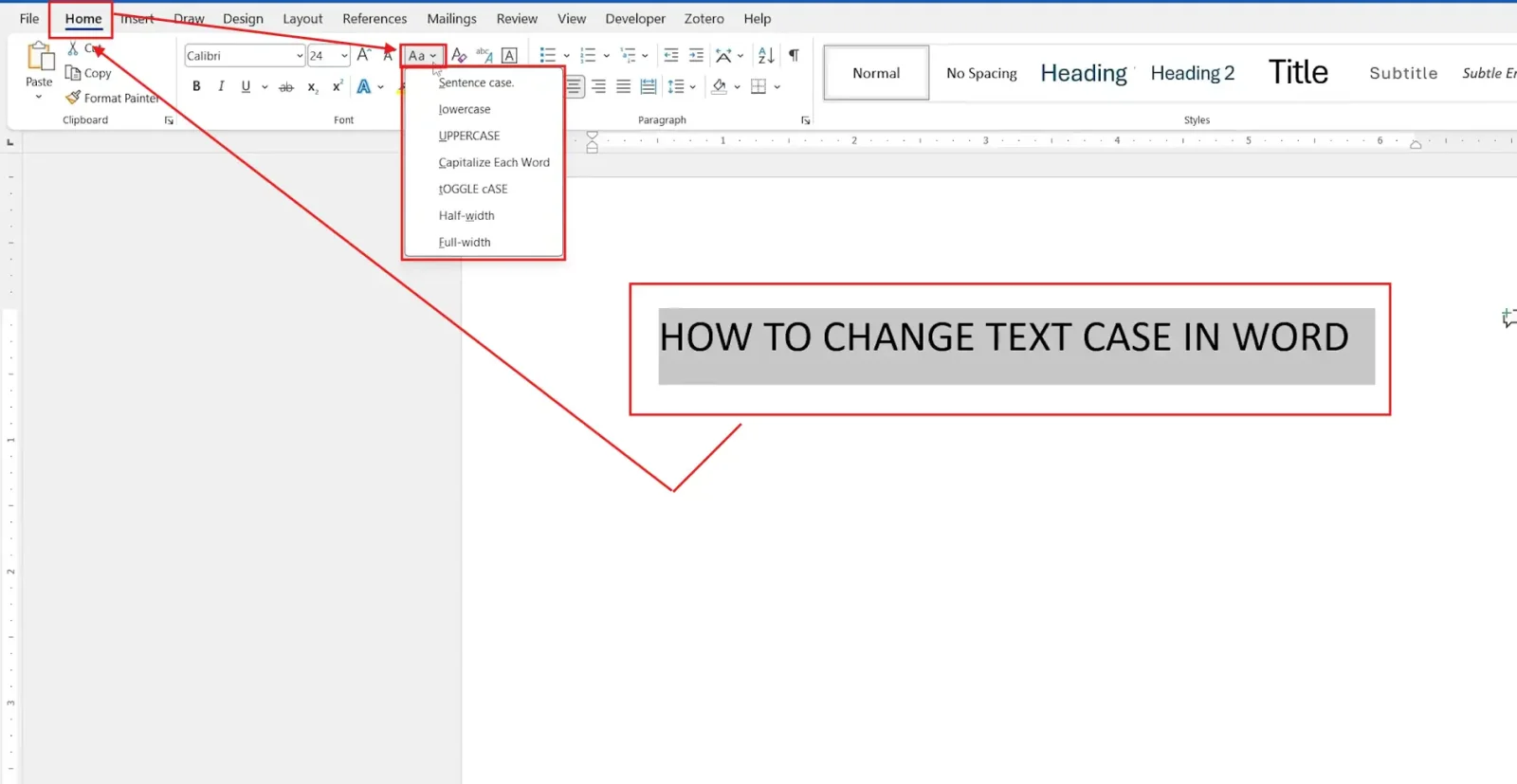Click the Multilevel List icon

(x=628, y=56)
